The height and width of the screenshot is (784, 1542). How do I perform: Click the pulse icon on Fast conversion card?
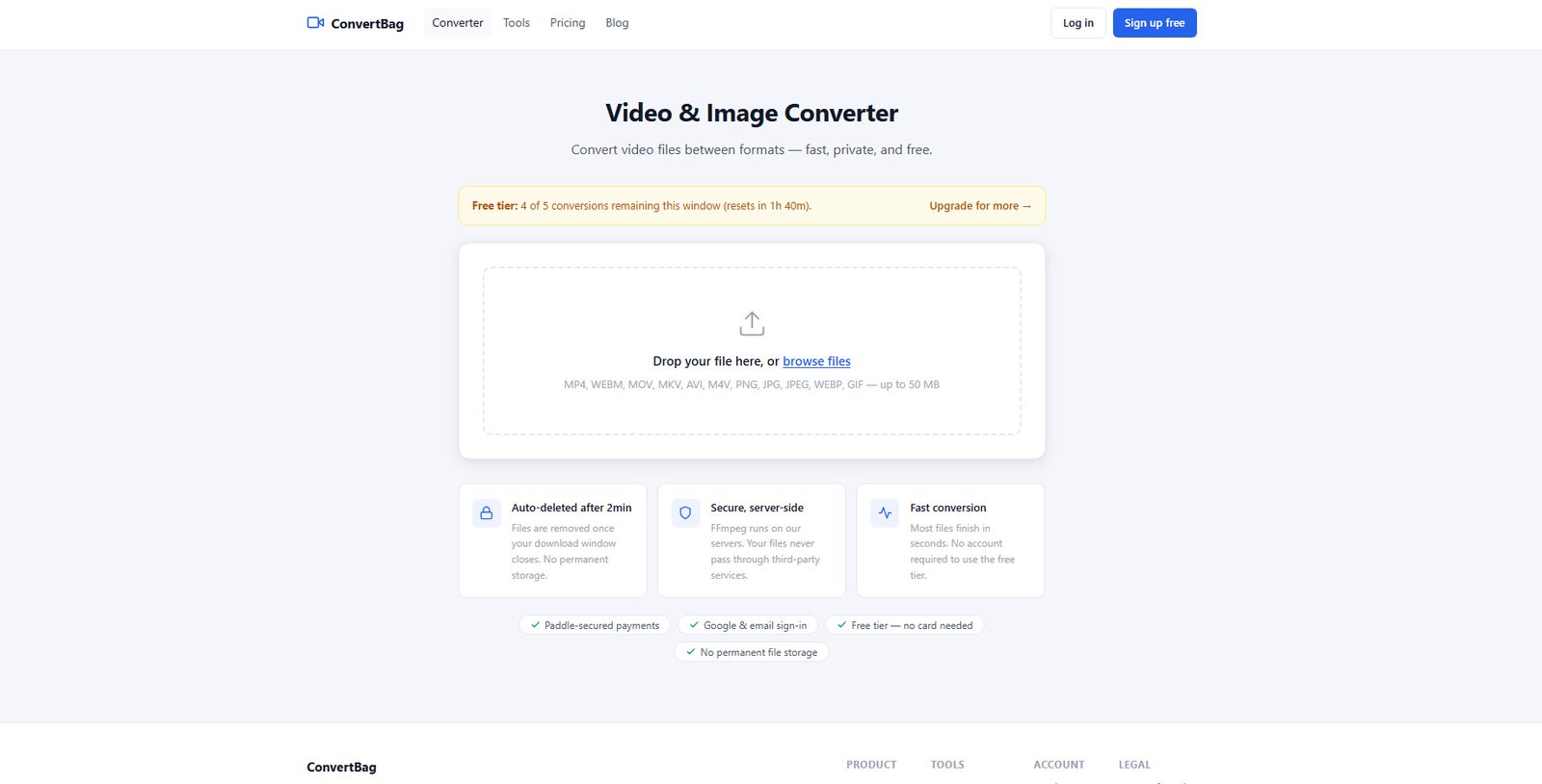[885, 513]
